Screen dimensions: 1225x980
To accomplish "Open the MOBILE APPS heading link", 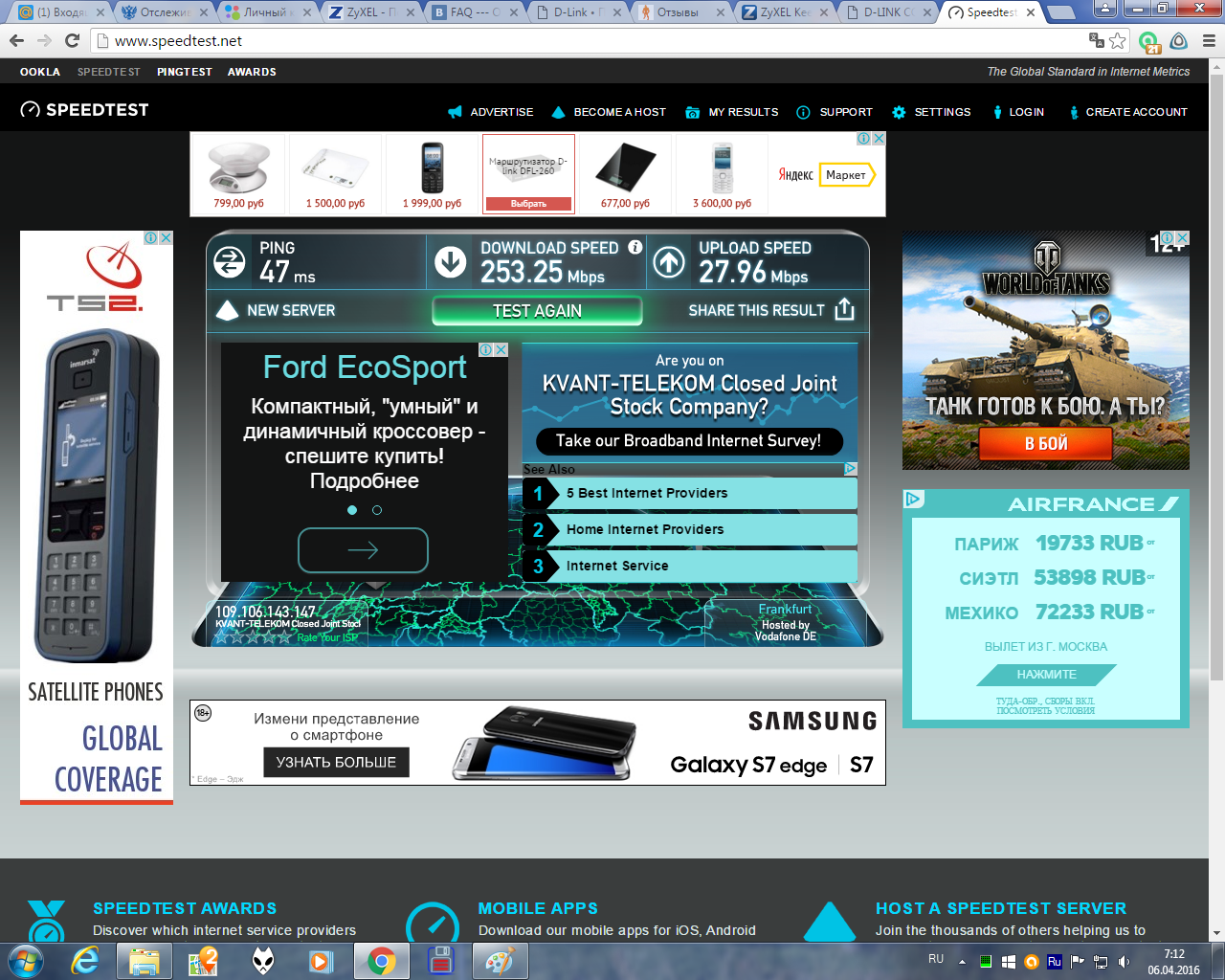I will click(538, 908).
